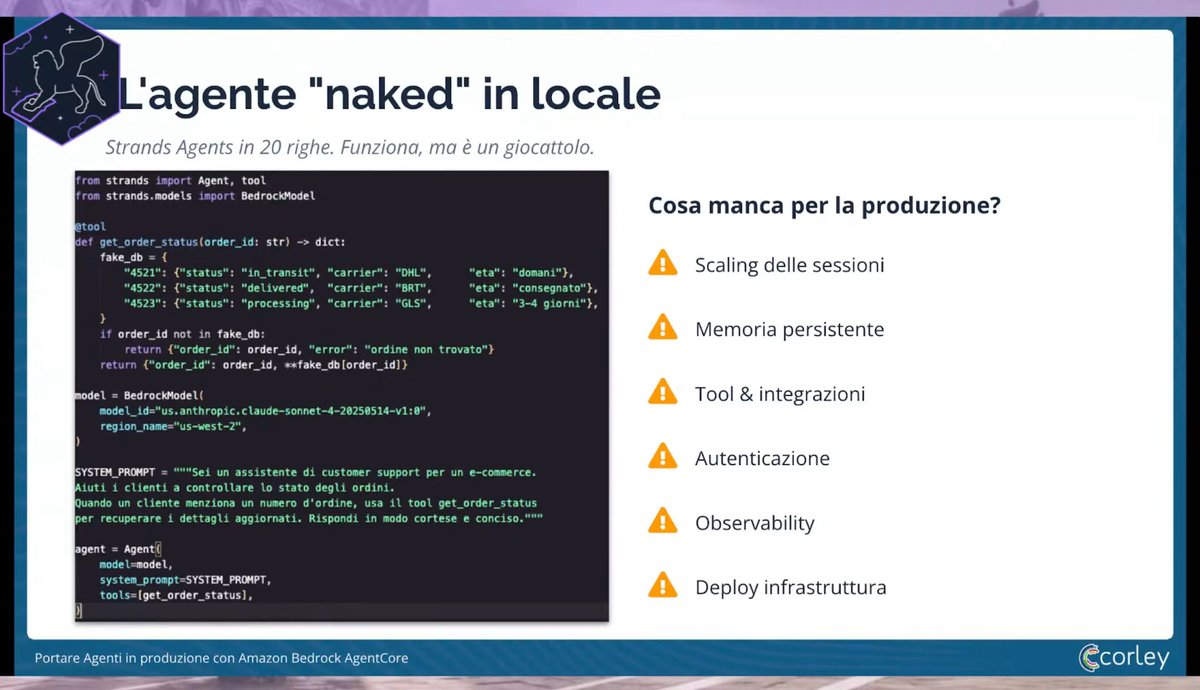
Task: Click the warning icon beside Observability
Action: click(662, 522)
